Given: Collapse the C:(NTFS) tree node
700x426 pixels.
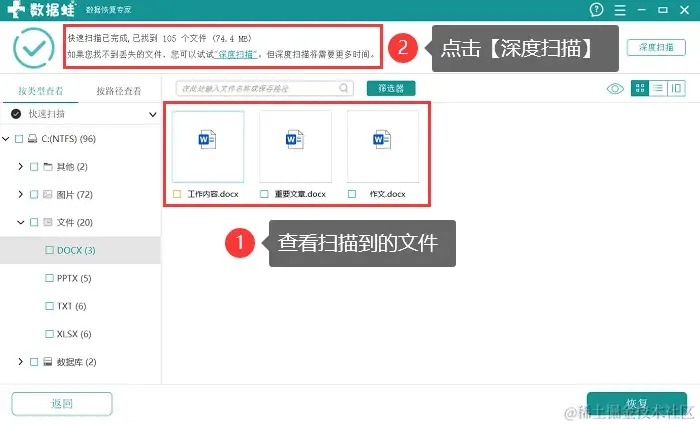Looking at the screenshot, I should click(6, 139).
